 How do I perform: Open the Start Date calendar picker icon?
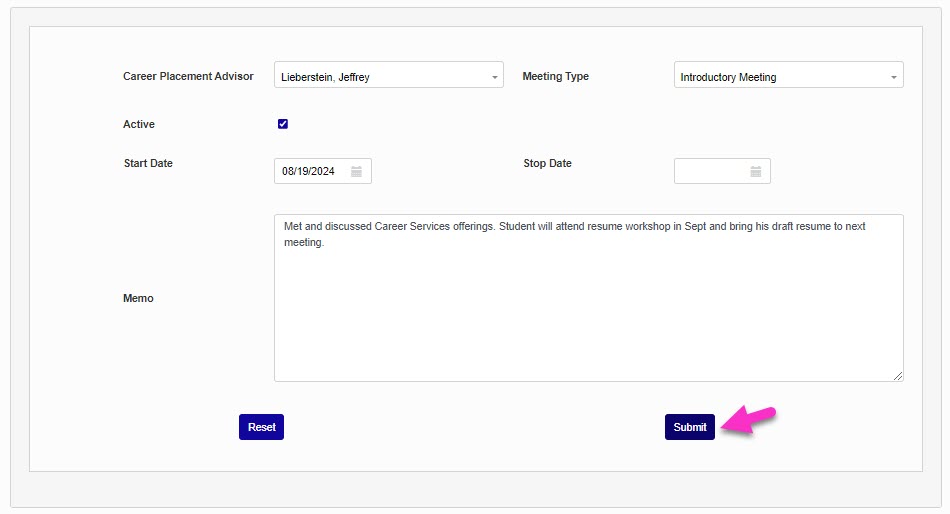tap(356, 172)
